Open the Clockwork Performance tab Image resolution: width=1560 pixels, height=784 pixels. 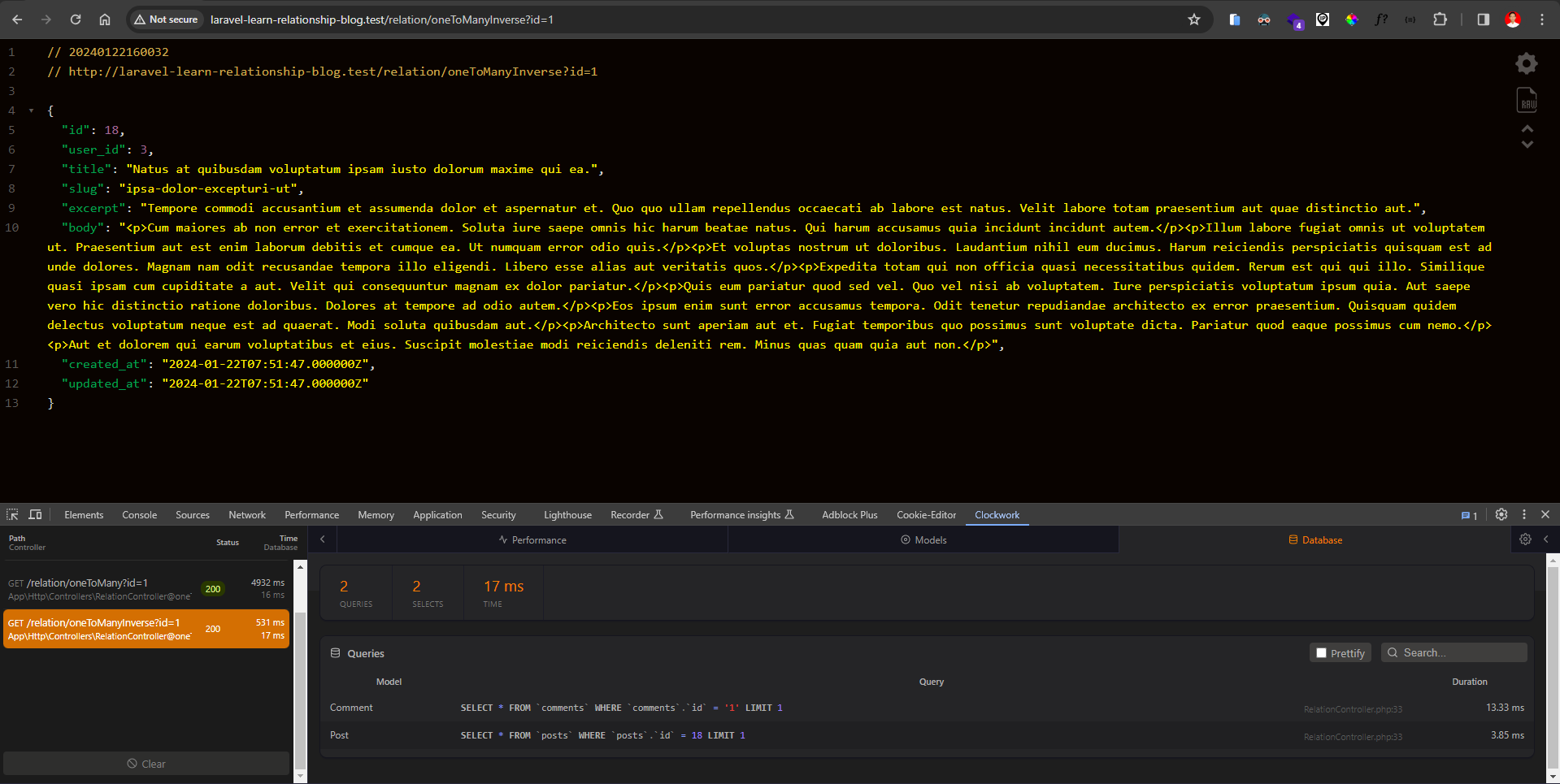(x=532, y=540)
